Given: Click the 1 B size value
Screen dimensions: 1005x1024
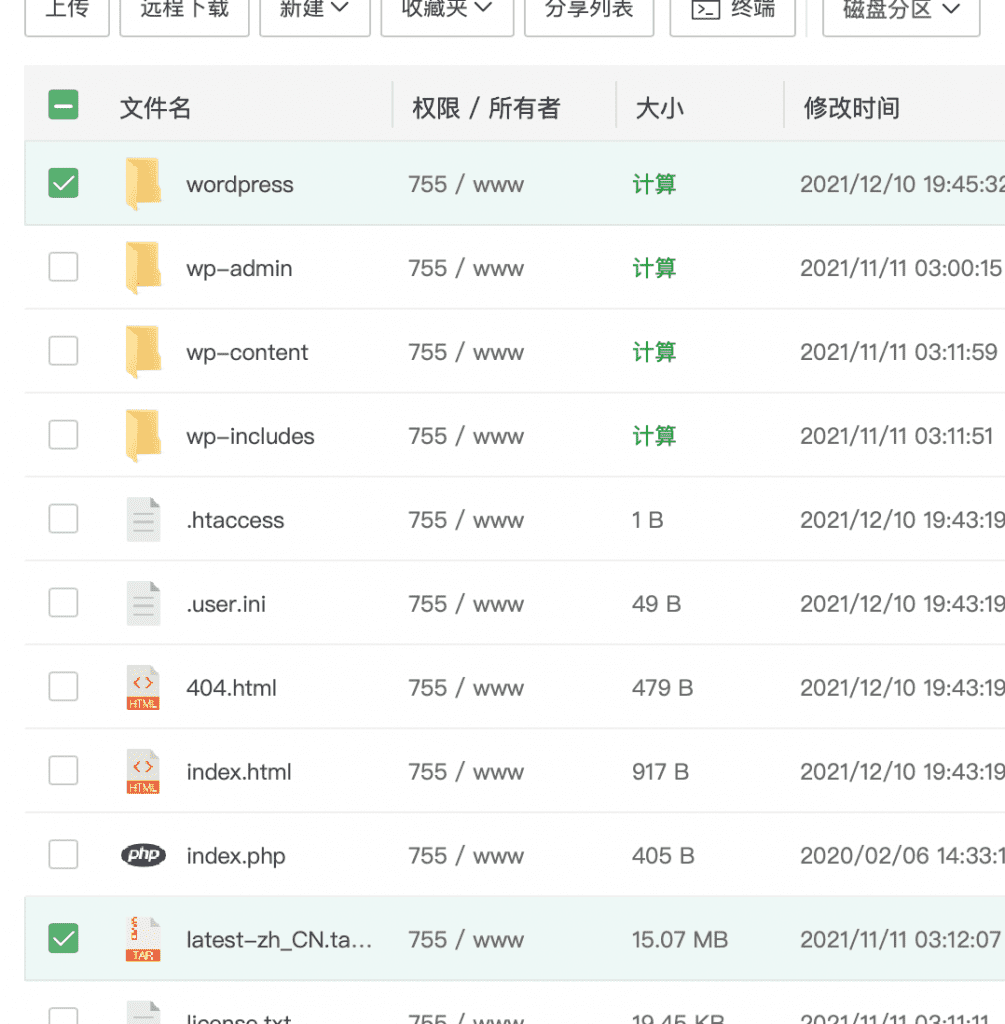Looking at the screenshot, I should tap(647, 520).
